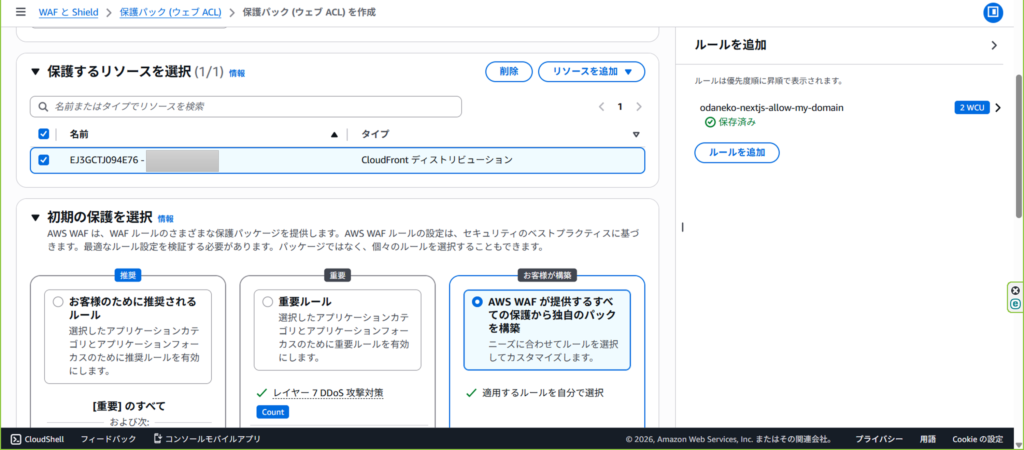
Task: Collapse the 保護するリソースを選択 section
Action: (x=36, y=71)
